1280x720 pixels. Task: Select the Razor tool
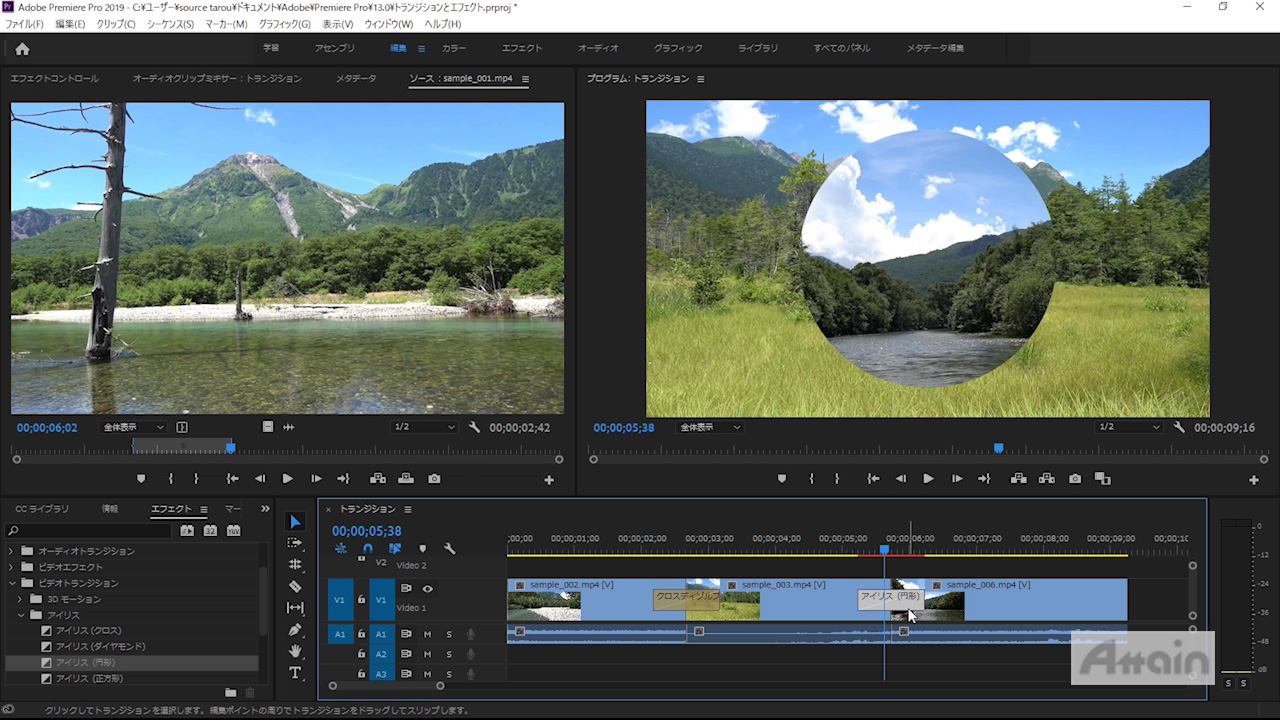pyautogui.click(x=295, y=586)
